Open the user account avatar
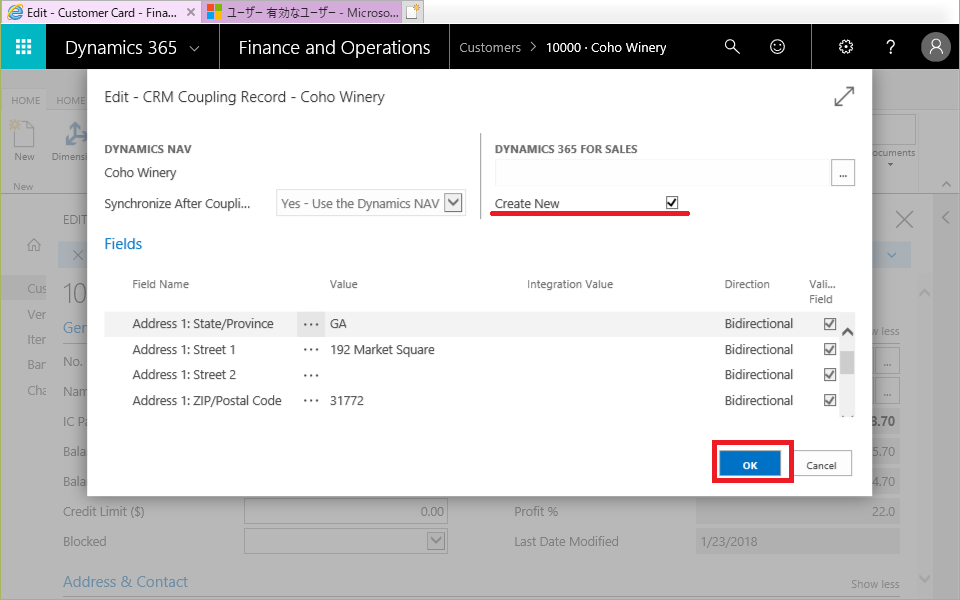The image size is (960, 600). tap(936, 47)
